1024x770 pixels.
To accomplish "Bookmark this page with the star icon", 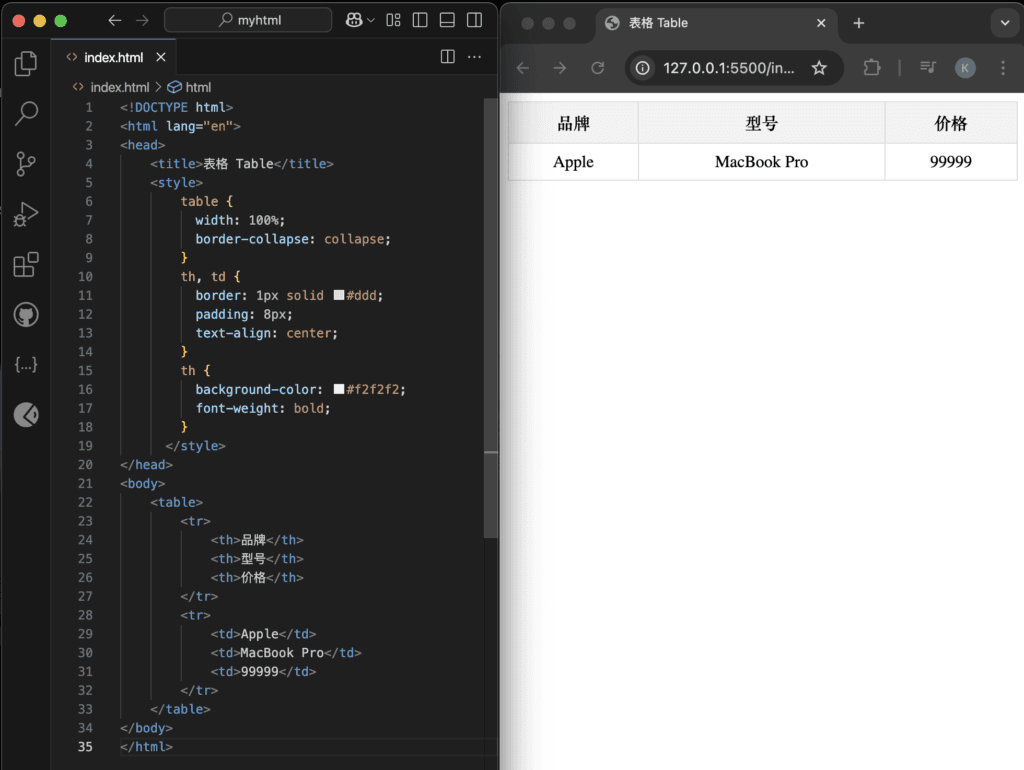I will (x=819, y=68).
